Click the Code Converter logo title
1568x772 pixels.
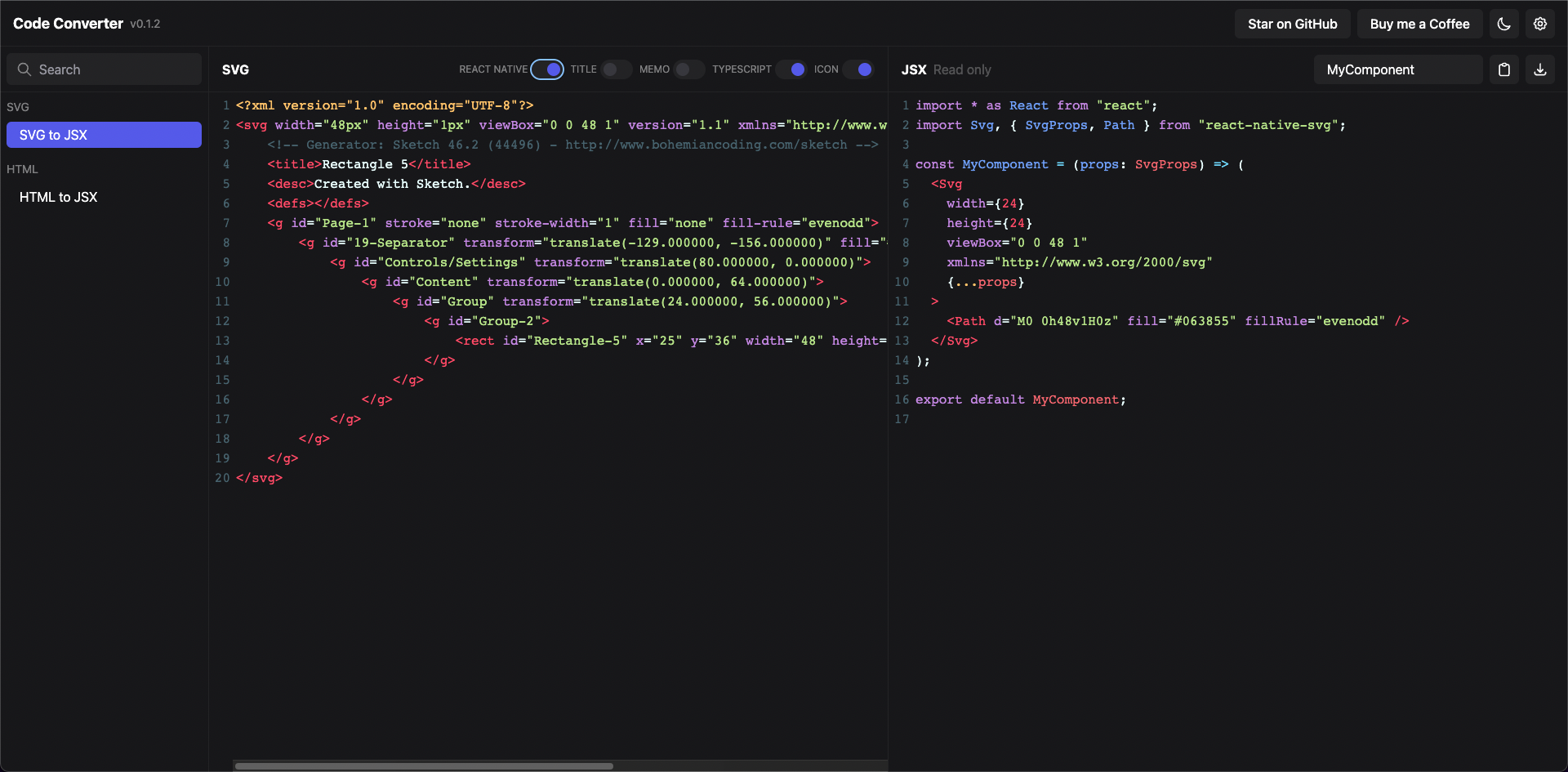pyautogui.click(x=68, y=23)
